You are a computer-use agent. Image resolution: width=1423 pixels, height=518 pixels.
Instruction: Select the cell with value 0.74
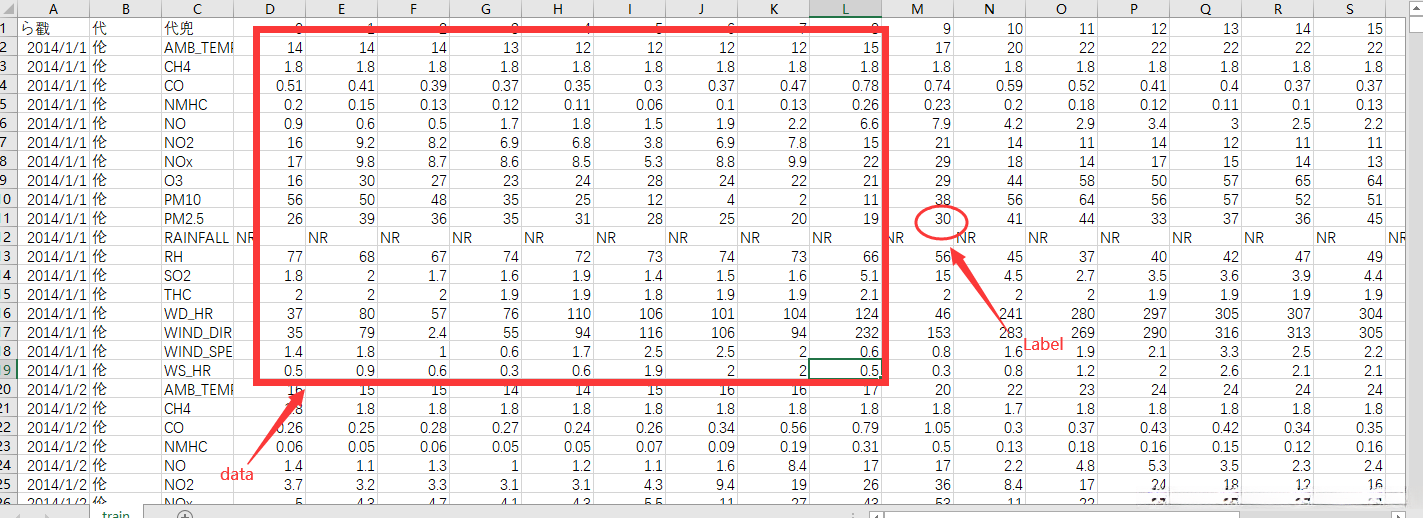coord(917,85)
